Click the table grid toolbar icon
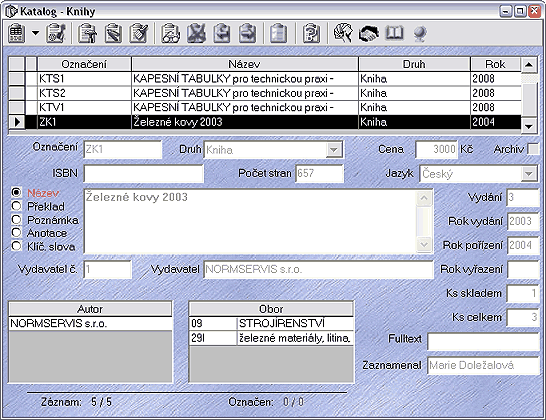The image size is (546, 420). coord(16,33)
